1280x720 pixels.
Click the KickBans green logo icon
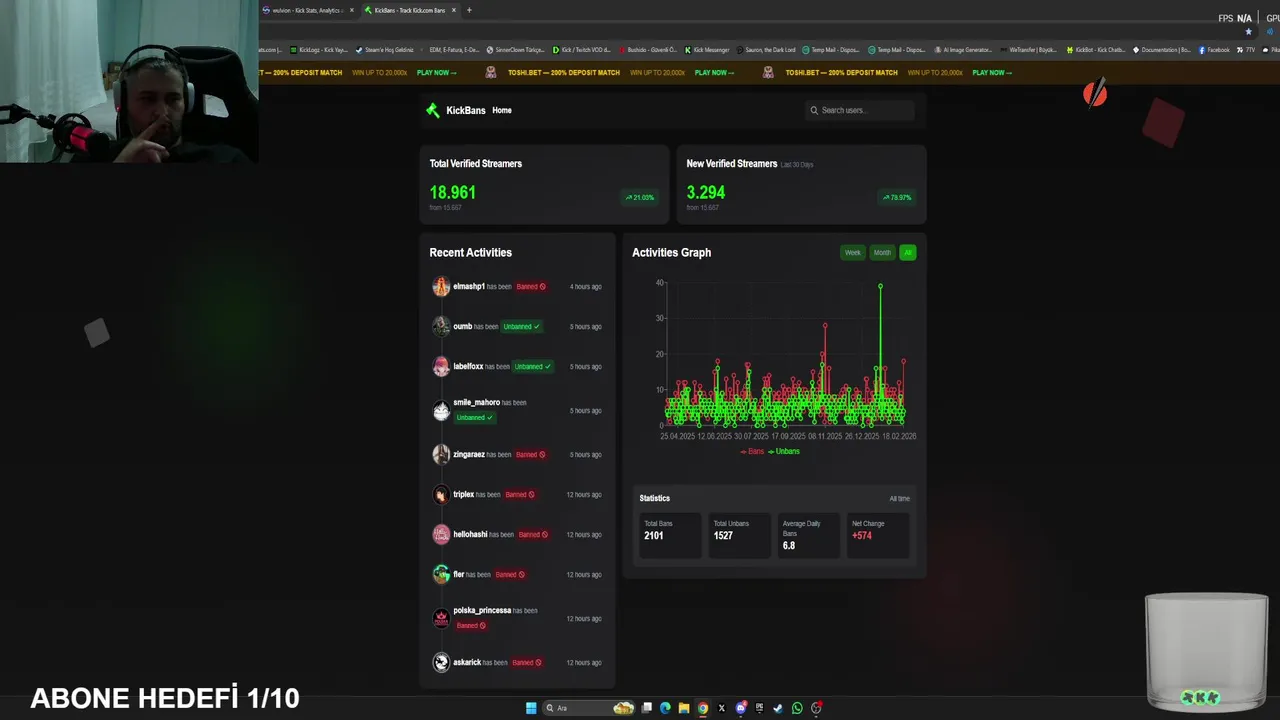tap(433, 110)
